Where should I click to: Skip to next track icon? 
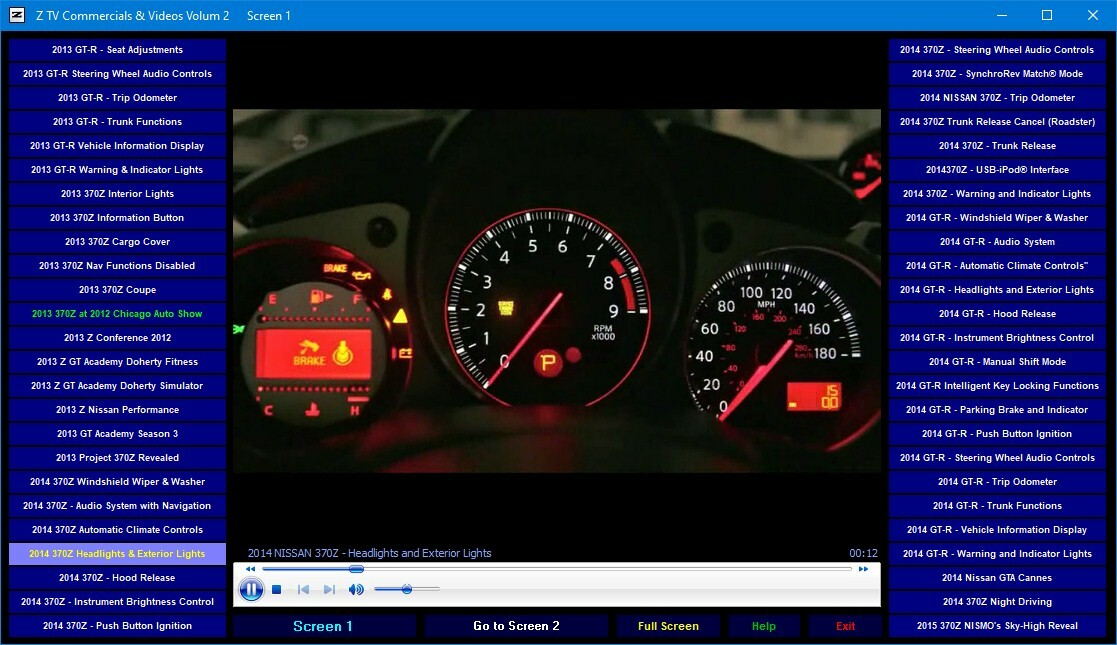[329, 590]
